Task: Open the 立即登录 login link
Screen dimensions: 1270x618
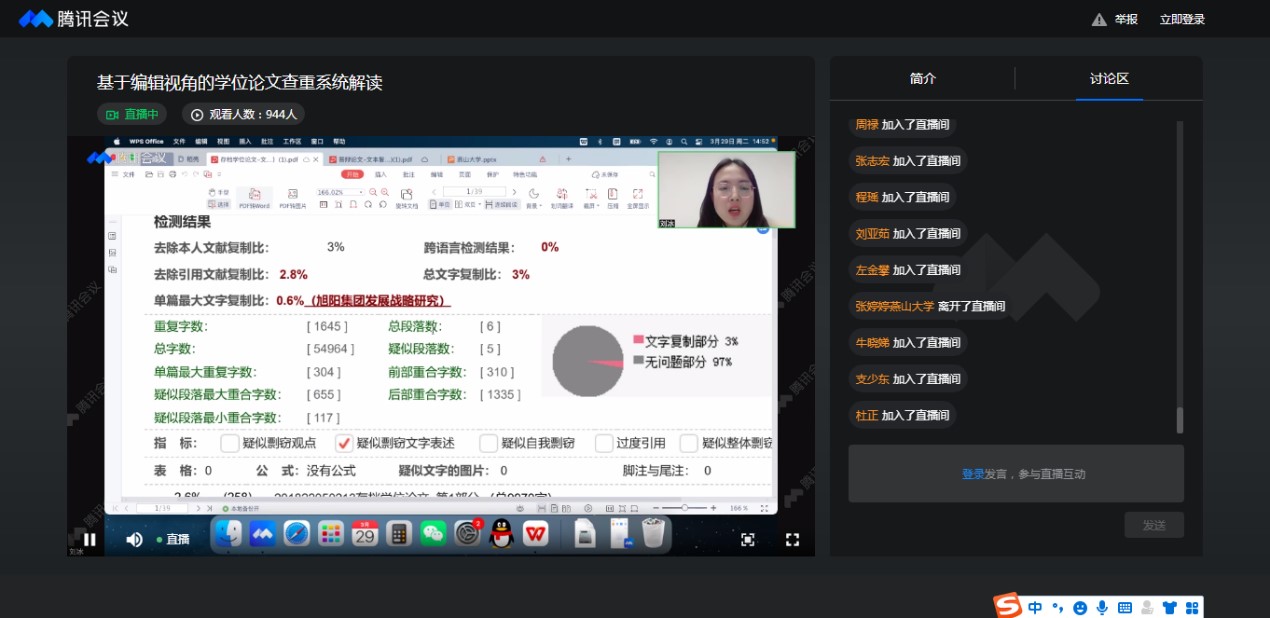Action: pyautogui.click(x=1182, y=19)
